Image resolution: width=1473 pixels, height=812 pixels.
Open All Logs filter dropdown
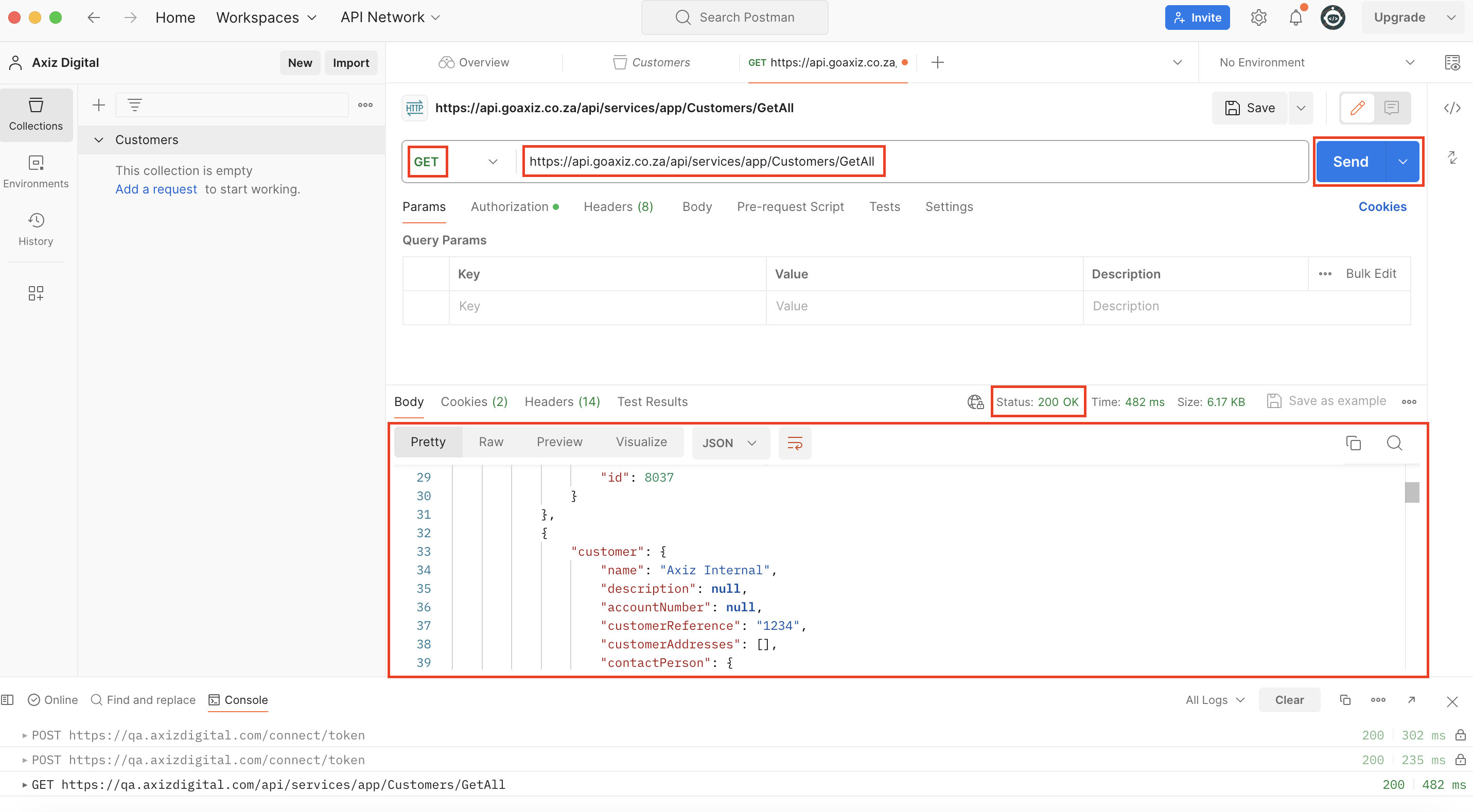click(x=1215, y=700)
